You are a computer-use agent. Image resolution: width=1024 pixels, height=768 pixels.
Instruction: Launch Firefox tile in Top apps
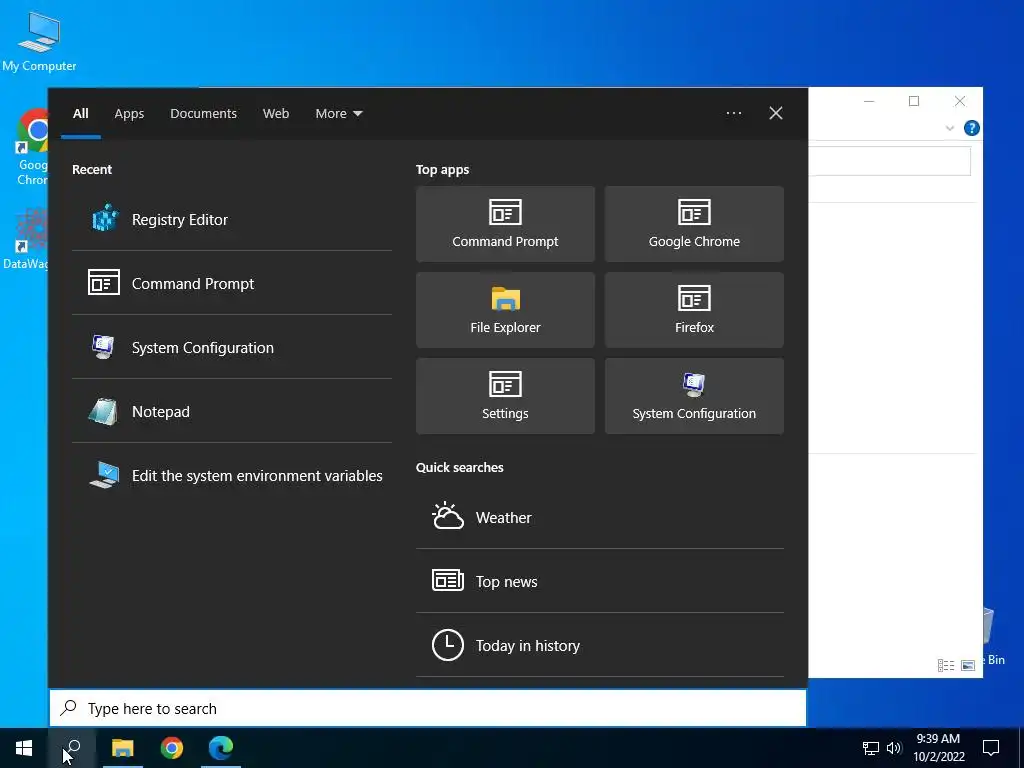(x=694, y=310)
